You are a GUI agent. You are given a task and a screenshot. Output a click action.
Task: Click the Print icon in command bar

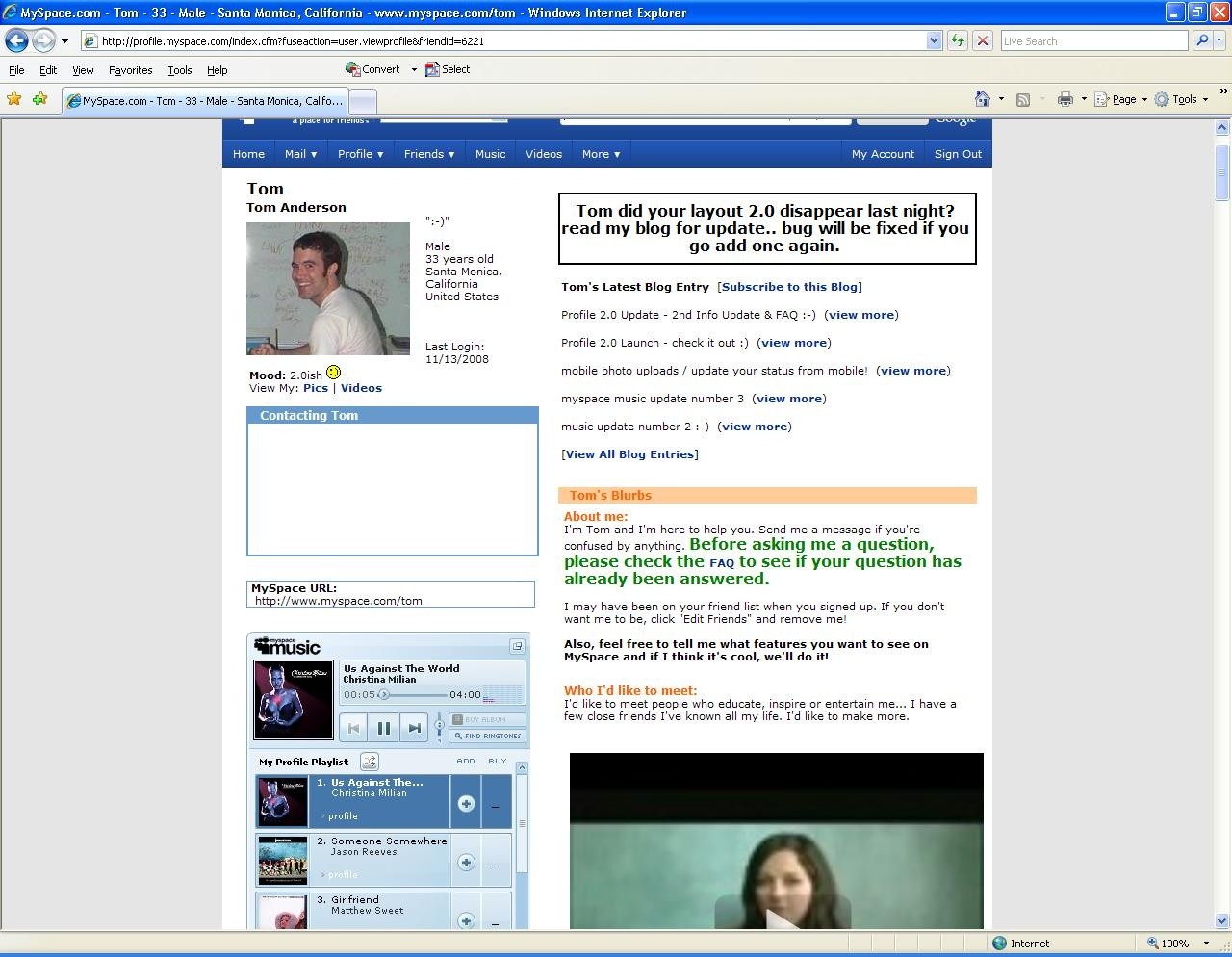1065,99
